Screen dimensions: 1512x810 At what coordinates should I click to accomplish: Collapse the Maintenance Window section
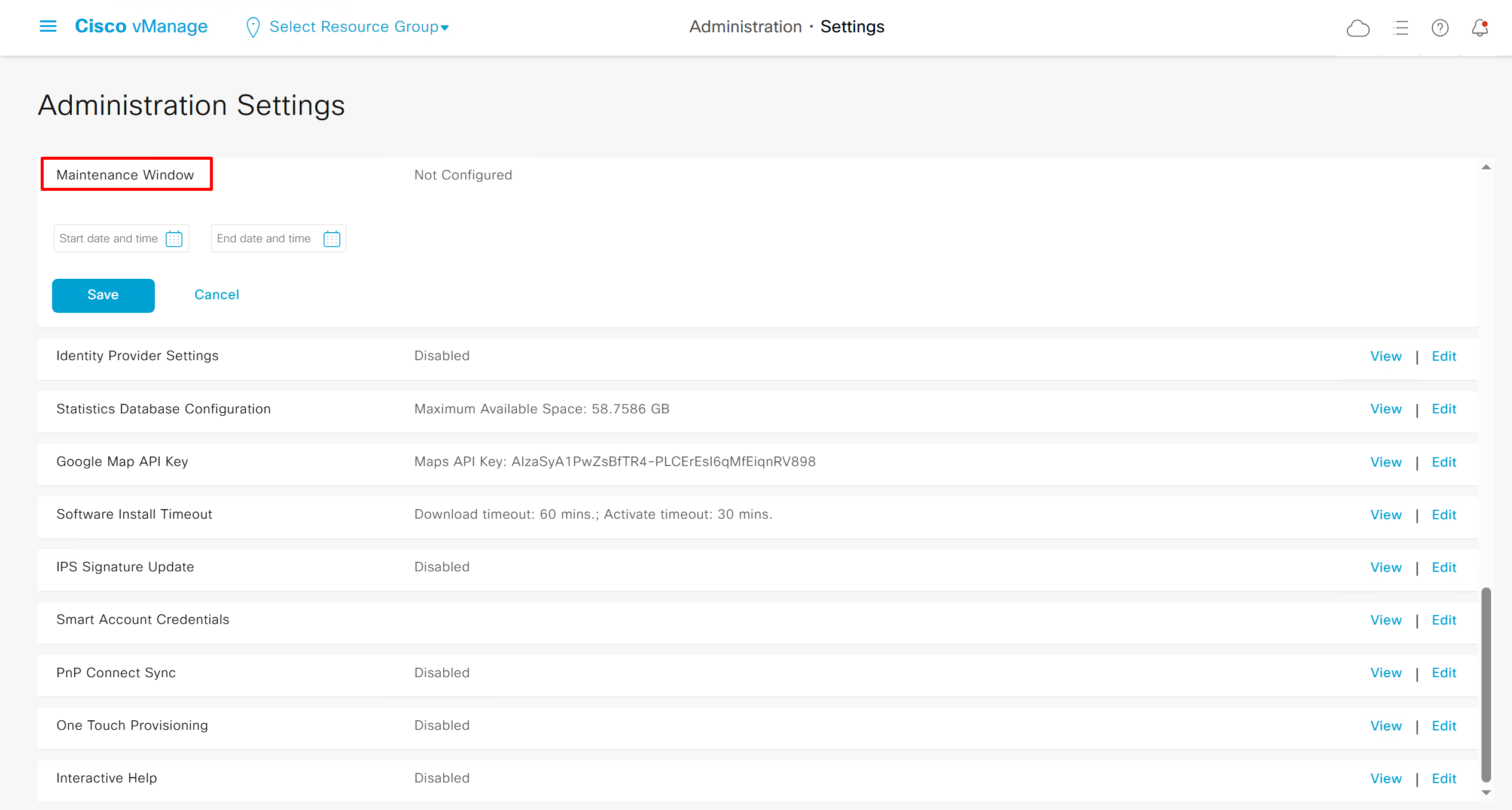126,175
